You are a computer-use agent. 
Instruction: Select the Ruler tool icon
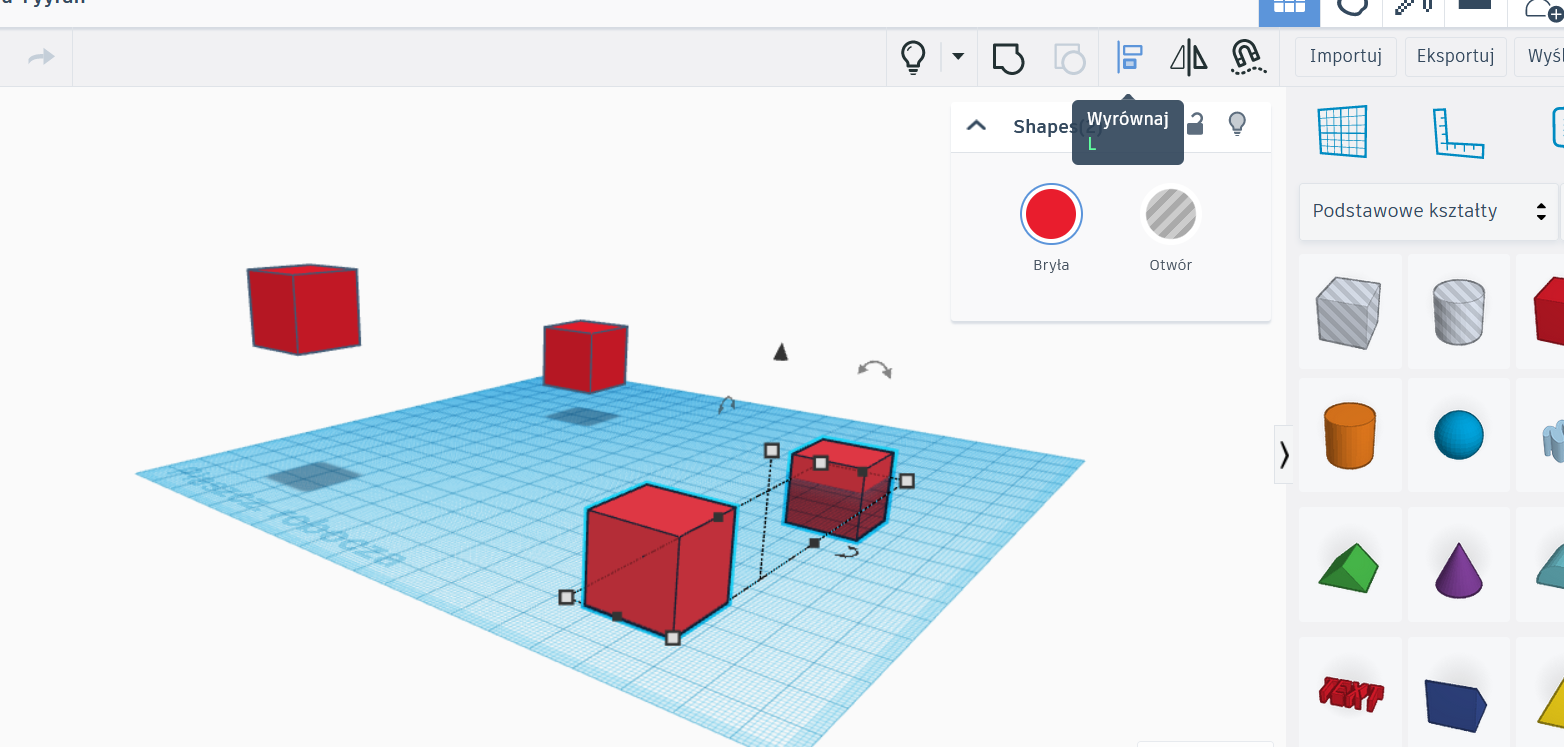tap(1459, 132)
